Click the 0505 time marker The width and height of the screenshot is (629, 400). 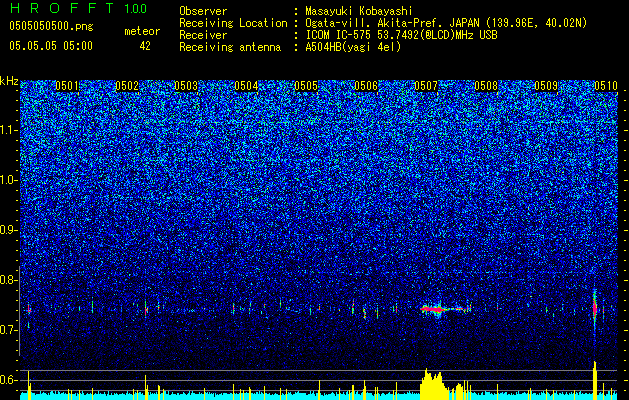coord(306,85)
